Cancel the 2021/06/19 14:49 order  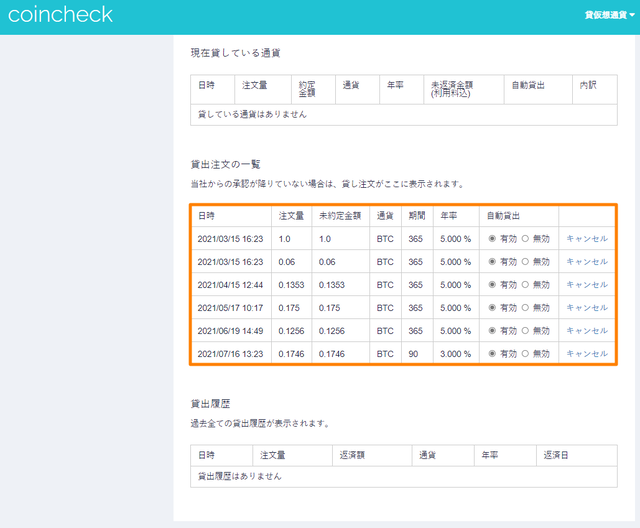click(587, 331)
